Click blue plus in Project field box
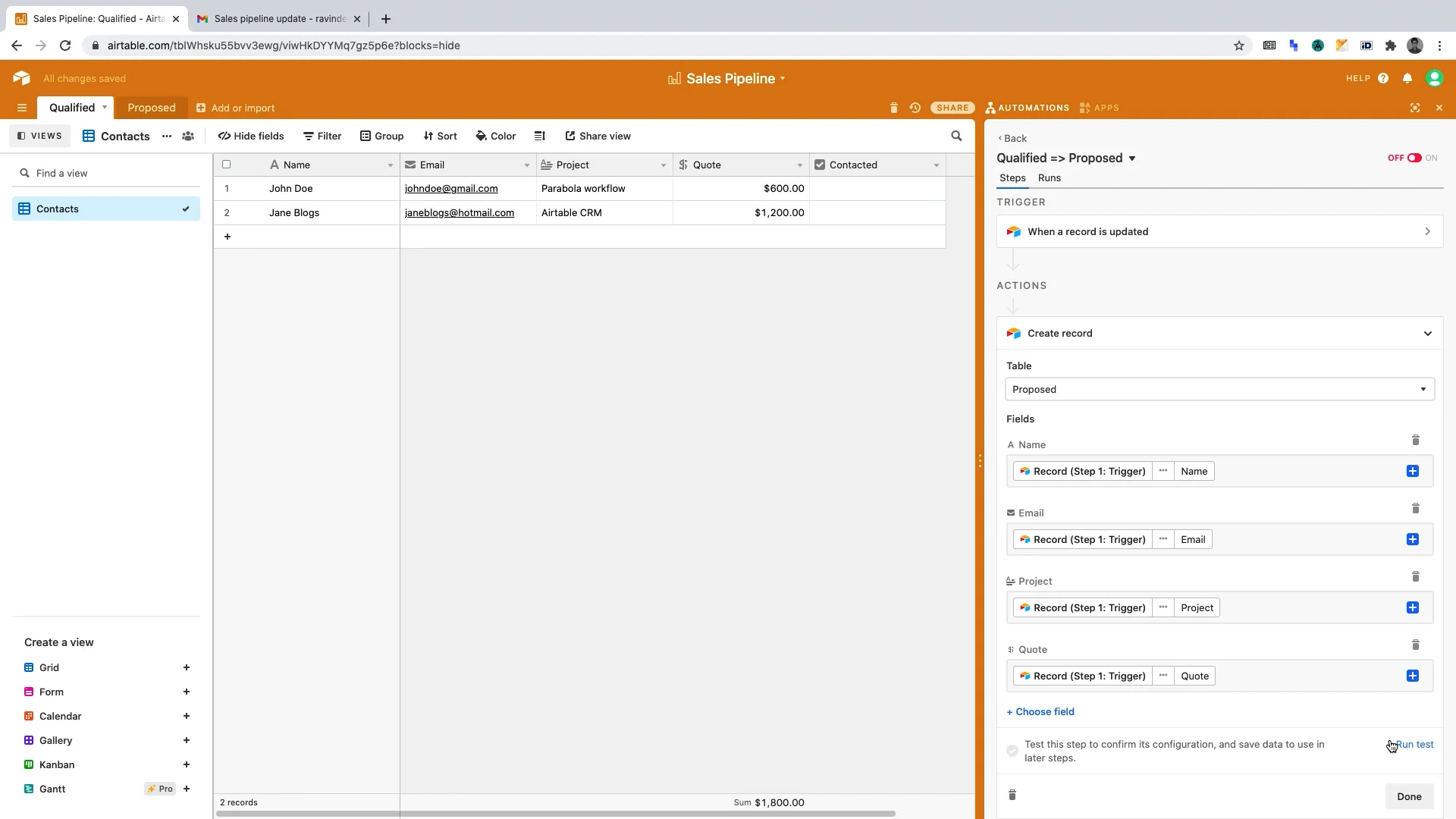1456x819 pixels. tap(1413, 607)
